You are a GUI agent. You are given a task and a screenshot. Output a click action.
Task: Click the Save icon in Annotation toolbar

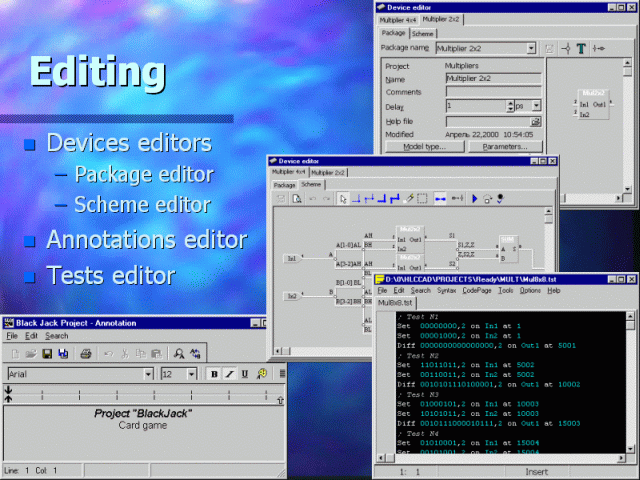pyautogui.click(x=47, y=353)
